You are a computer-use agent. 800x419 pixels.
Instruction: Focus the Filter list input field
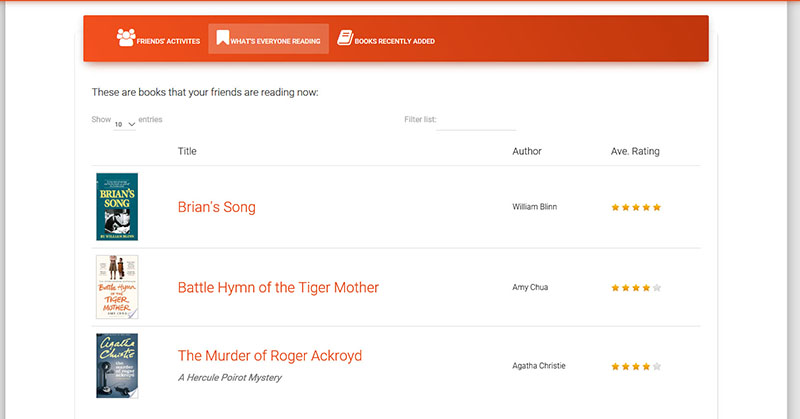476,122
